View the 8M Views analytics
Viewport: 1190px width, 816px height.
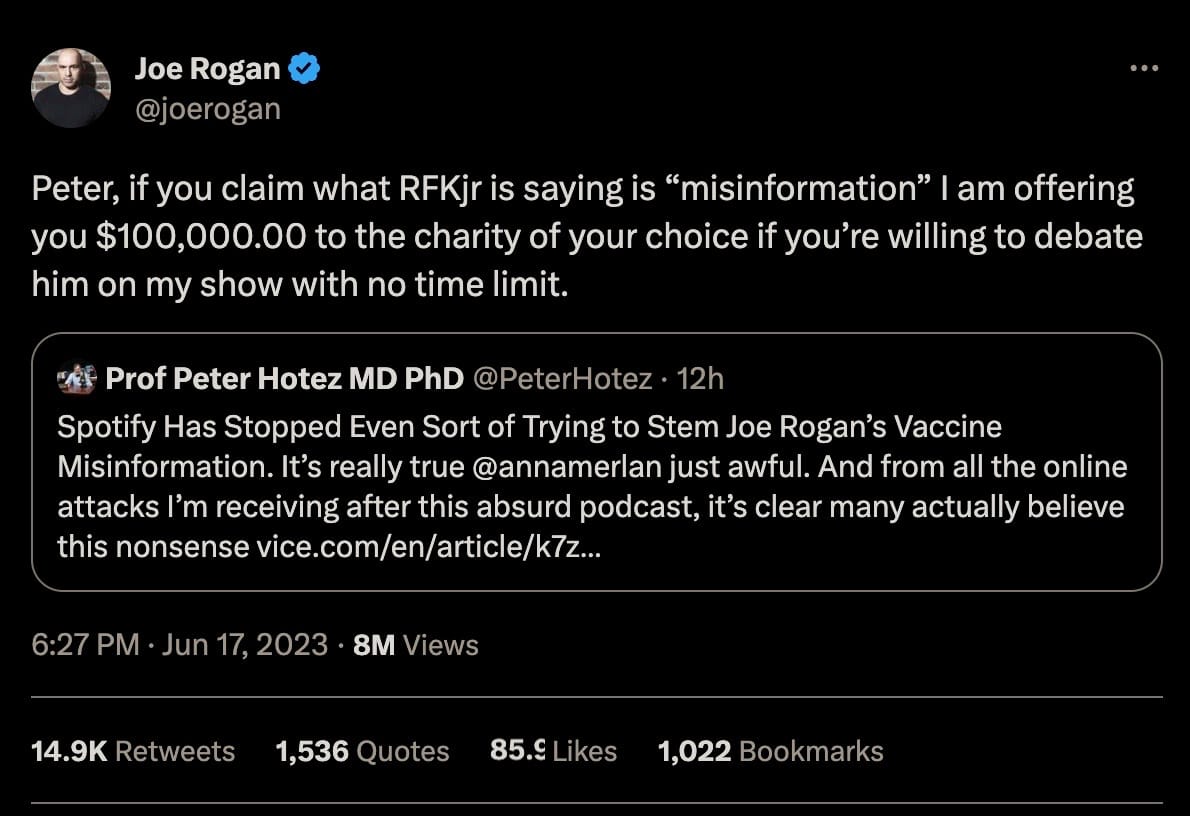point(416,645)
